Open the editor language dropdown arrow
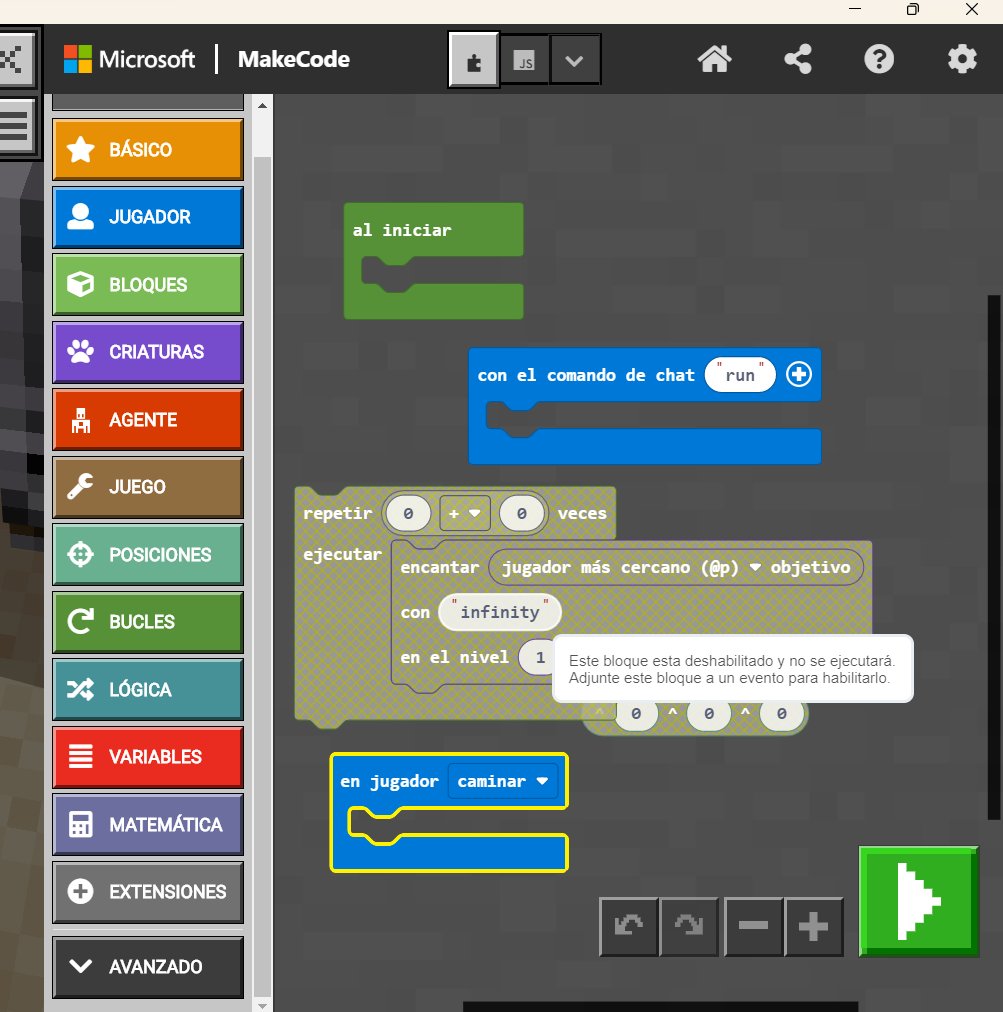 point(574,61)
